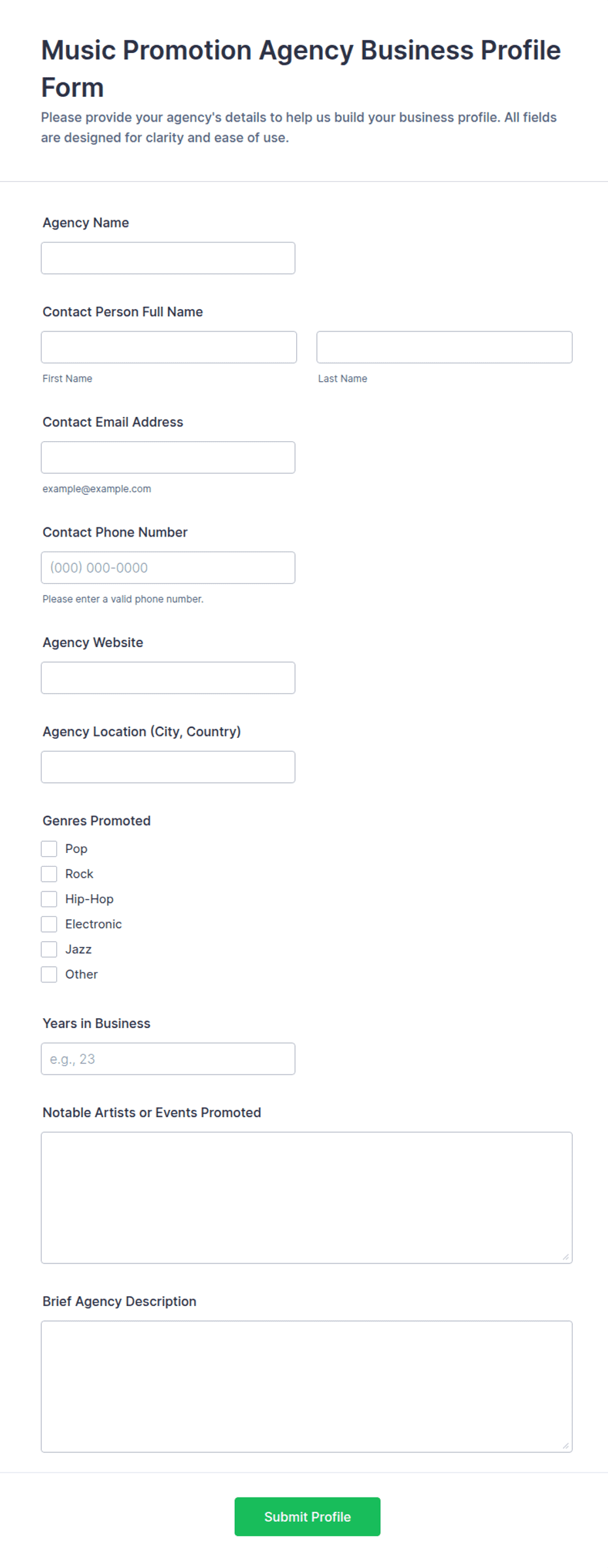Click the Contact Email Address field
This screenshot has width=608, height=1568.
(x=168, y=458)
